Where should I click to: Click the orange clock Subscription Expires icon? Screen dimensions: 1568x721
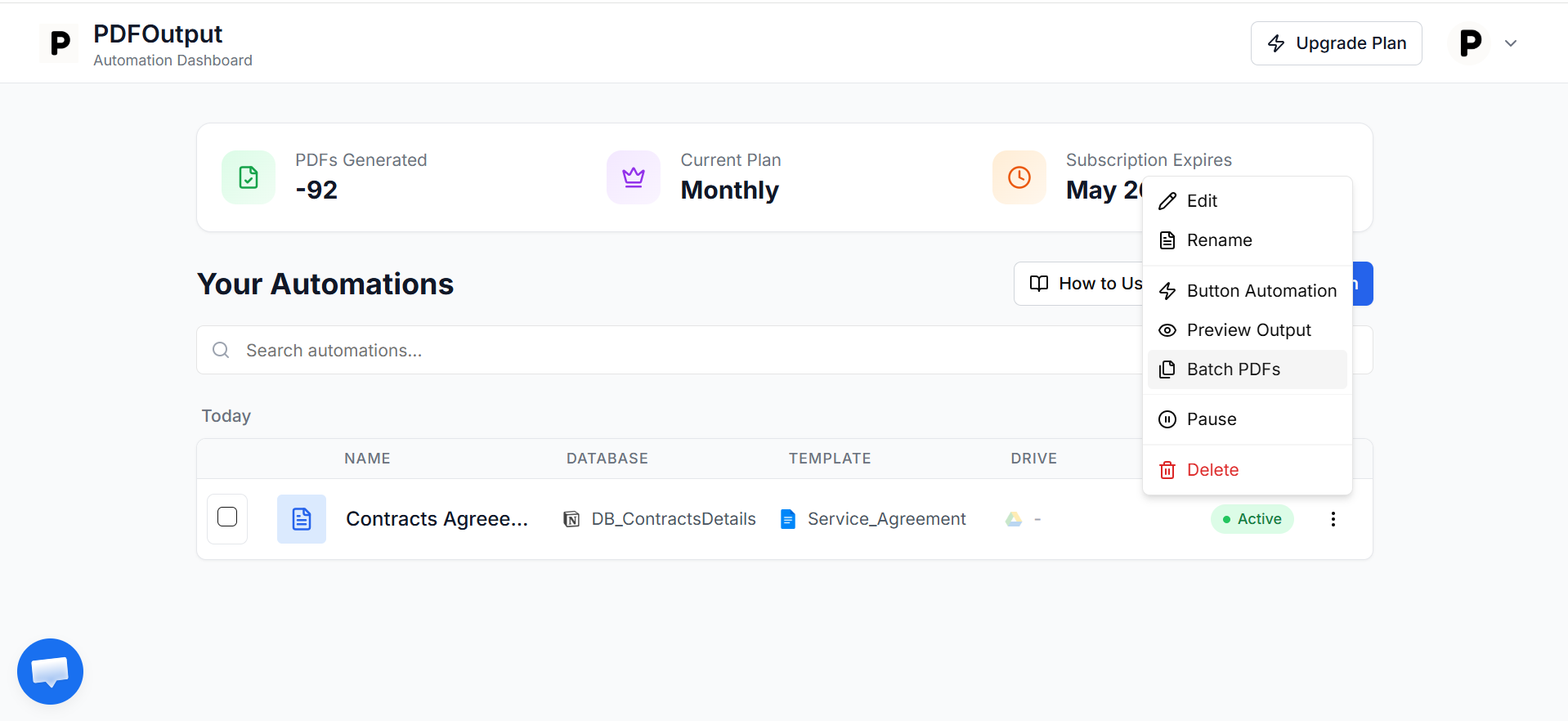[1019, 177]
